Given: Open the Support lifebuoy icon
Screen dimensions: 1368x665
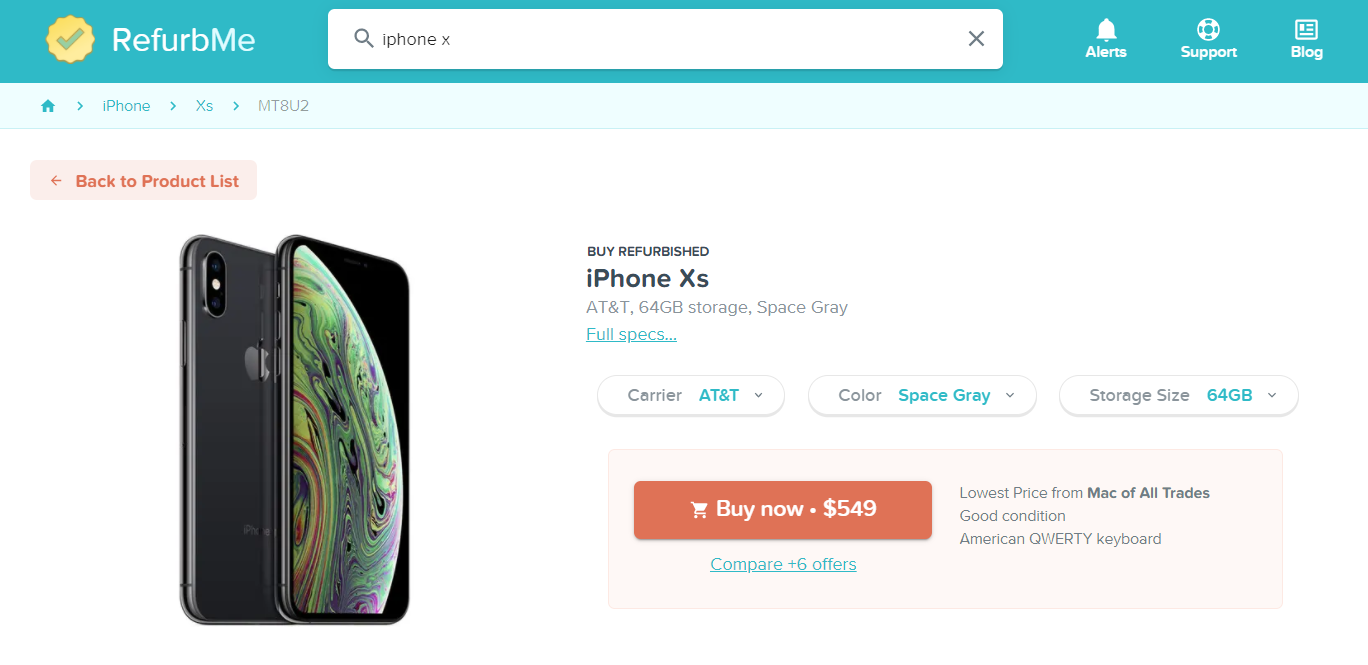Looking at the screenshot, I should (x=1208, y=30).
